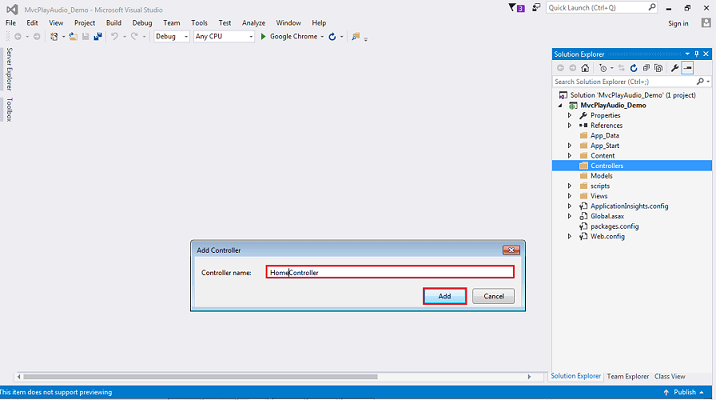This screenshot has height=400, width=716.
Task: Click the Redo arrow icon
Action: 134,37
